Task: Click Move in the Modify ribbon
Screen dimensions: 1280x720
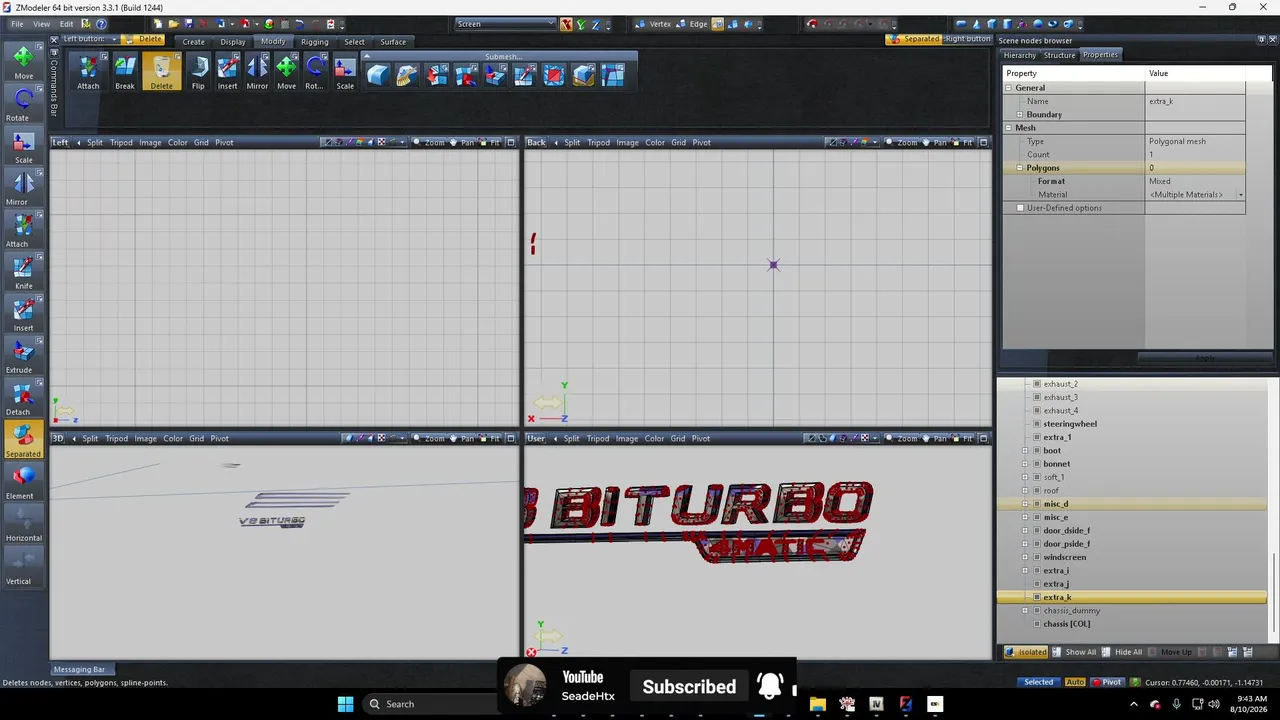Action: [286, 72]
